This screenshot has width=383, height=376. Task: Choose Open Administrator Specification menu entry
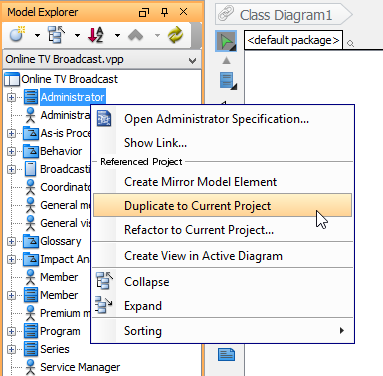pyautogui.click(x=222, y=119)
